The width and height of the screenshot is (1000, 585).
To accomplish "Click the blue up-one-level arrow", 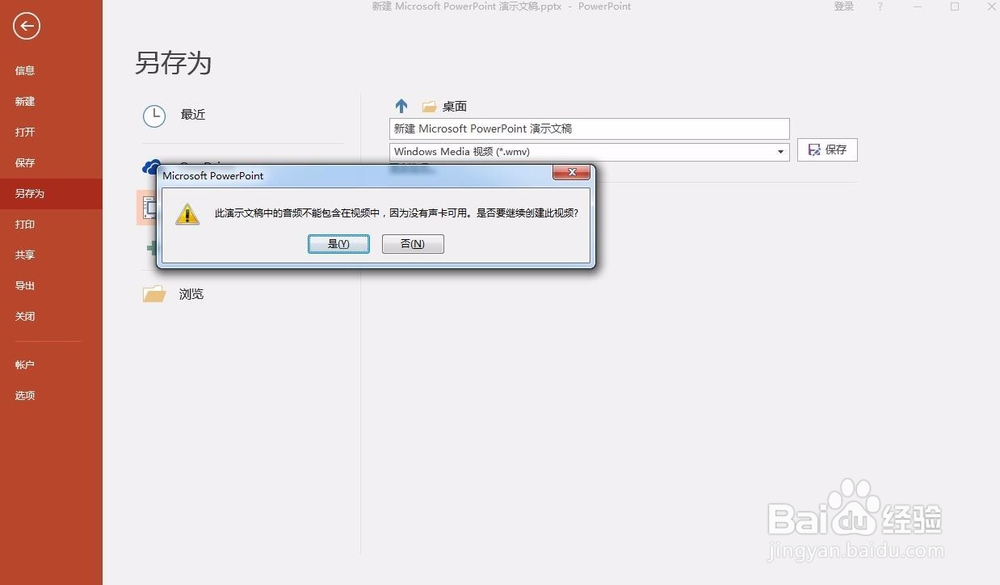I will [401, 106].
